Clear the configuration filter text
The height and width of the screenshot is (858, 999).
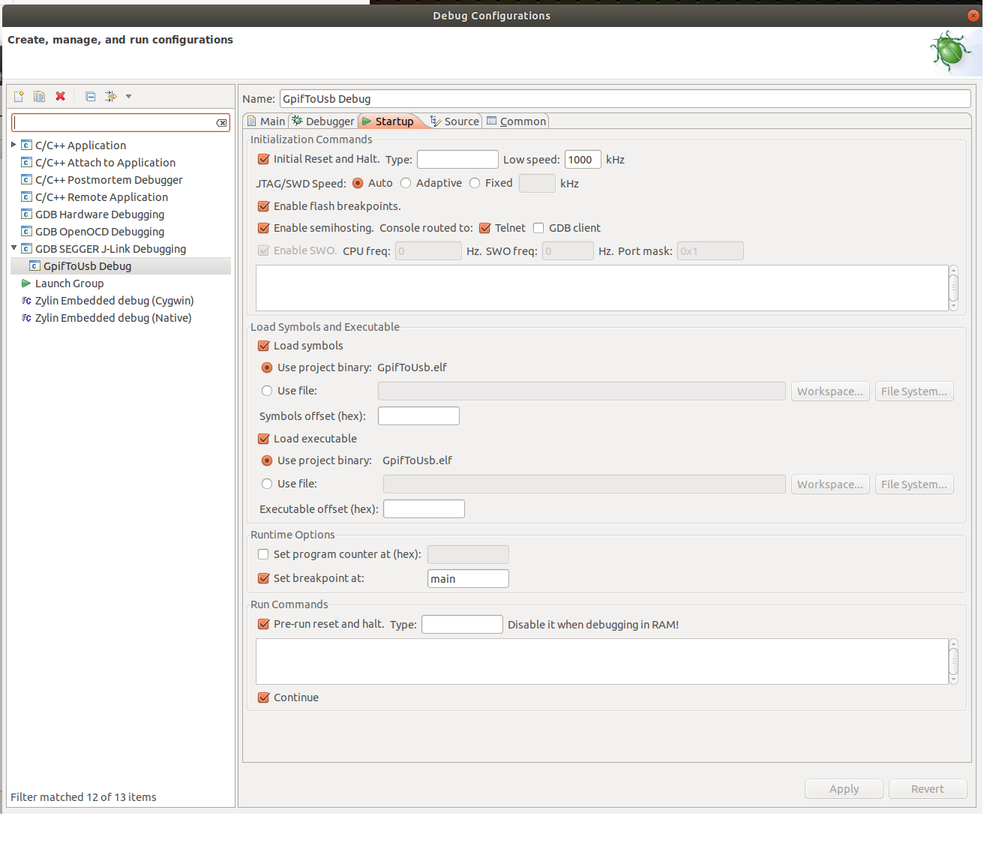[x=222, y=122]
